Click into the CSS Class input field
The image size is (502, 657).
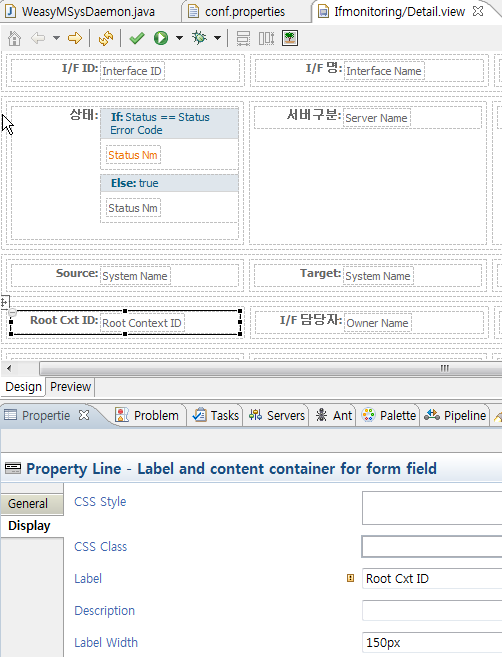pos(432,546)
